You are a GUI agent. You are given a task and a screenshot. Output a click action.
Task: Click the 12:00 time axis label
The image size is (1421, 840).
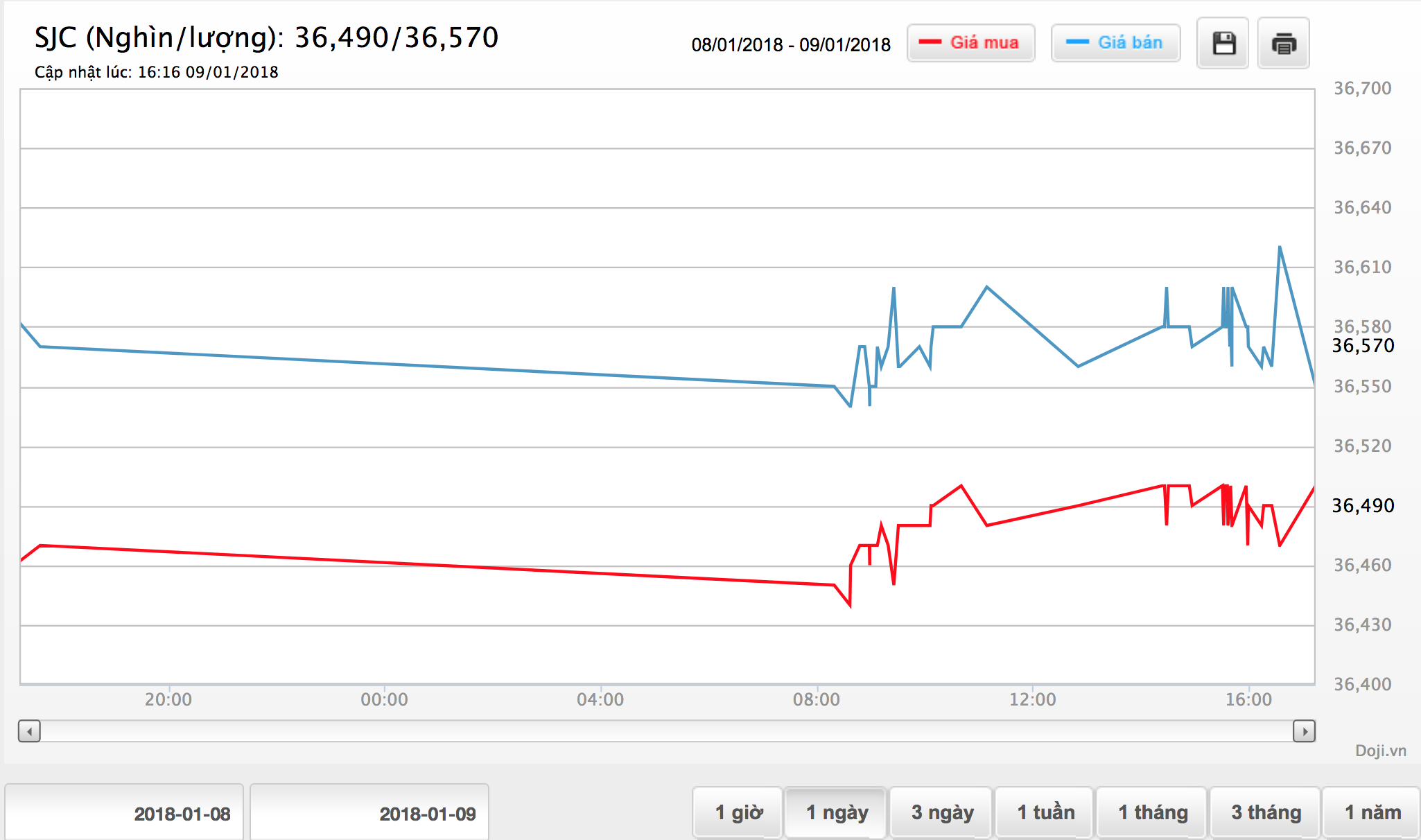pos(1033,700)
